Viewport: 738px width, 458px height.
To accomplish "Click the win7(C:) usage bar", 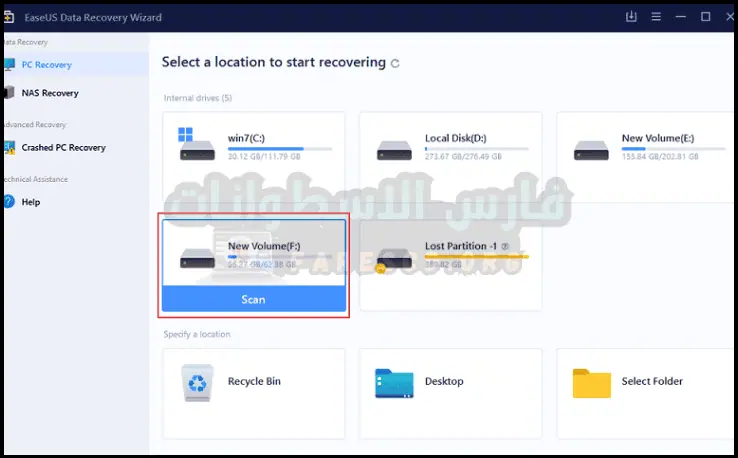I will pos(280,147).
